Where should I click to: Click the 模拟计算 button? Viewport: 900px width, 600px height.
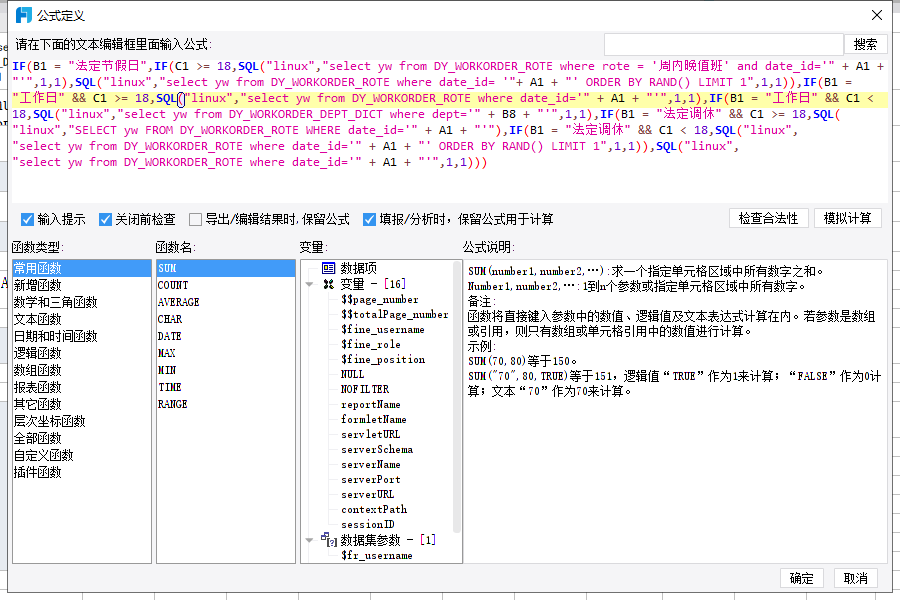pos(847,218)
